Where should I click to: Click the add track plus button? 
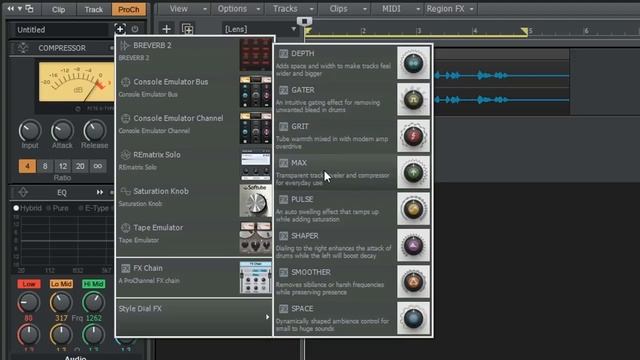click(167, 29)
